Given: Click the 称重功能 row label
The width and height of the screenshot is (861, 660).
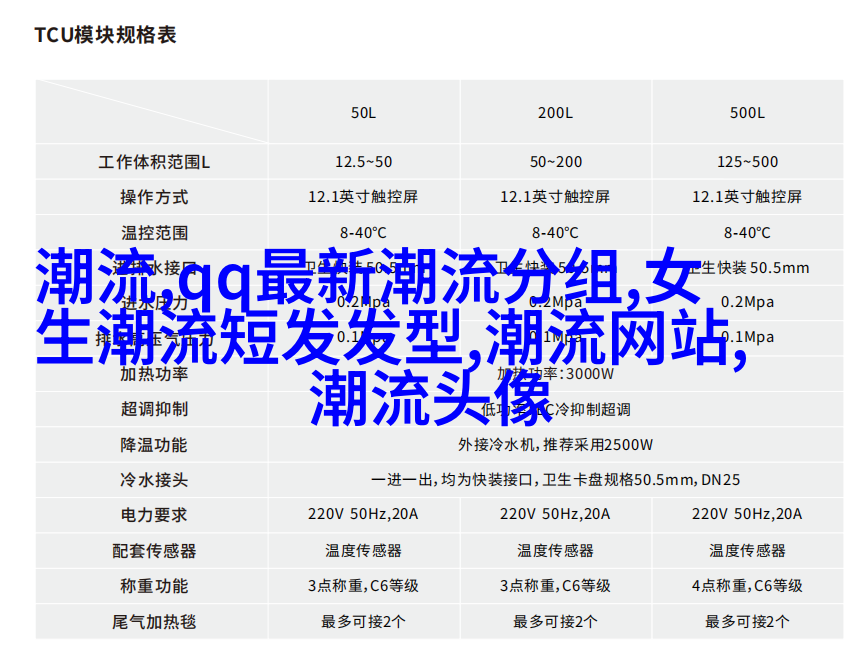Looking at the screenshot, I should [154, 586].
